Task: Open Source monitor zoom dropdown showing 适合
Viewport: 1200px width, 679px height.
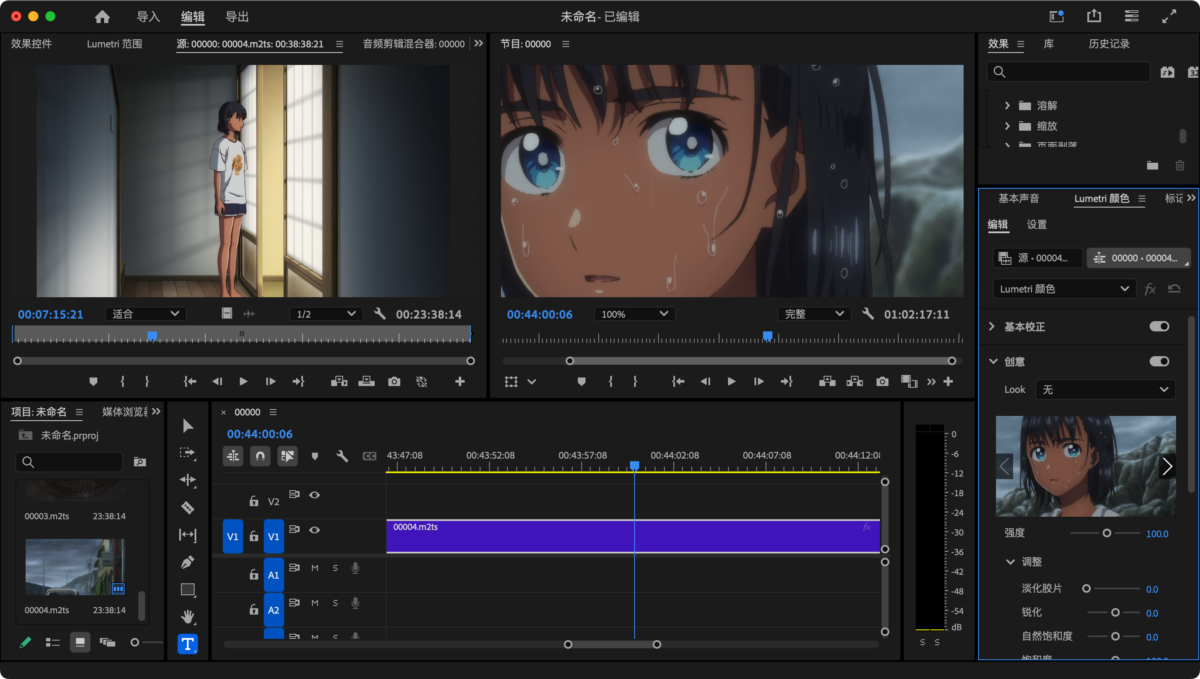Action: (145, 314)
